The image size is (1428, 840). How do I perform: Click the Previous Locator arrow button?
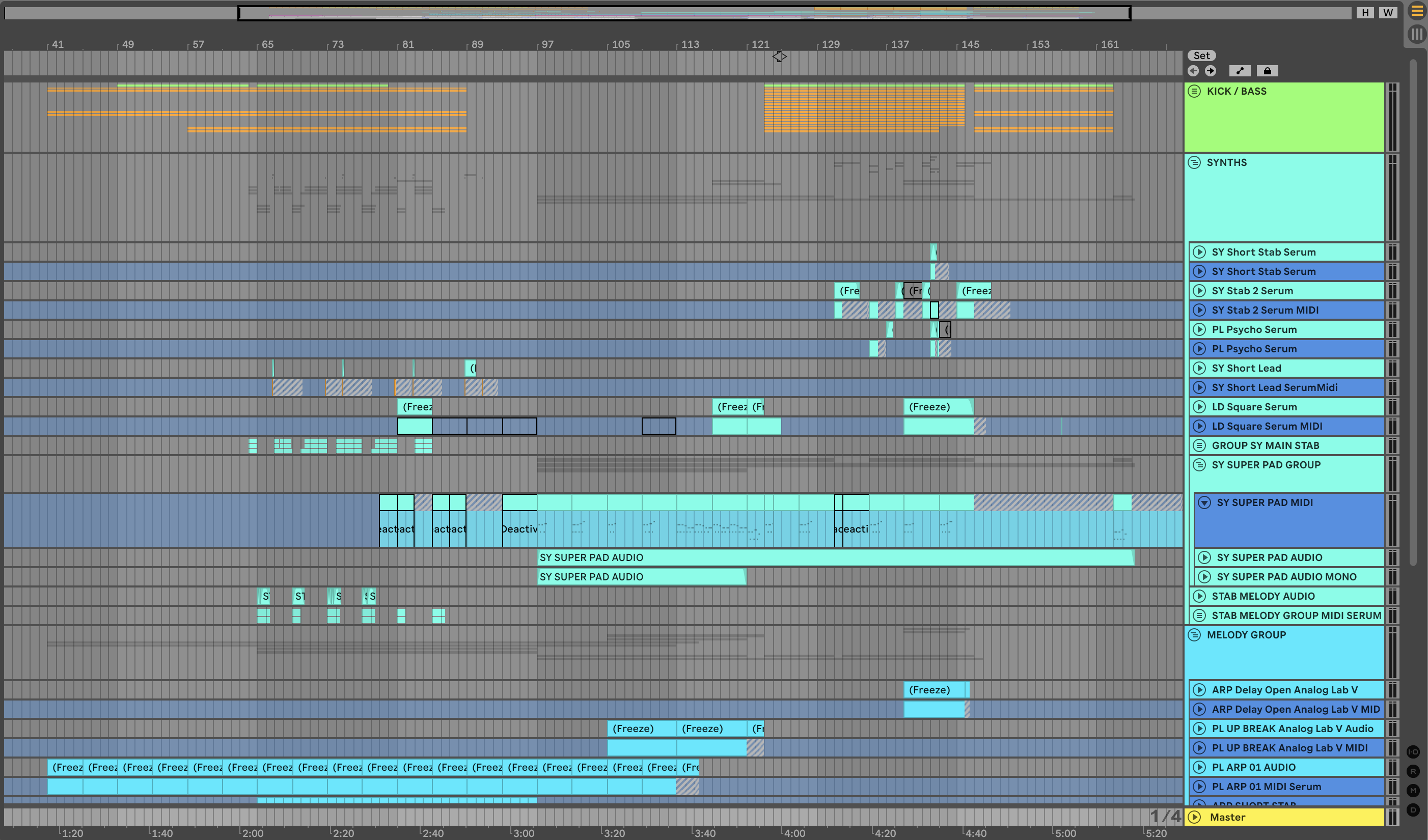point(1193,71)
